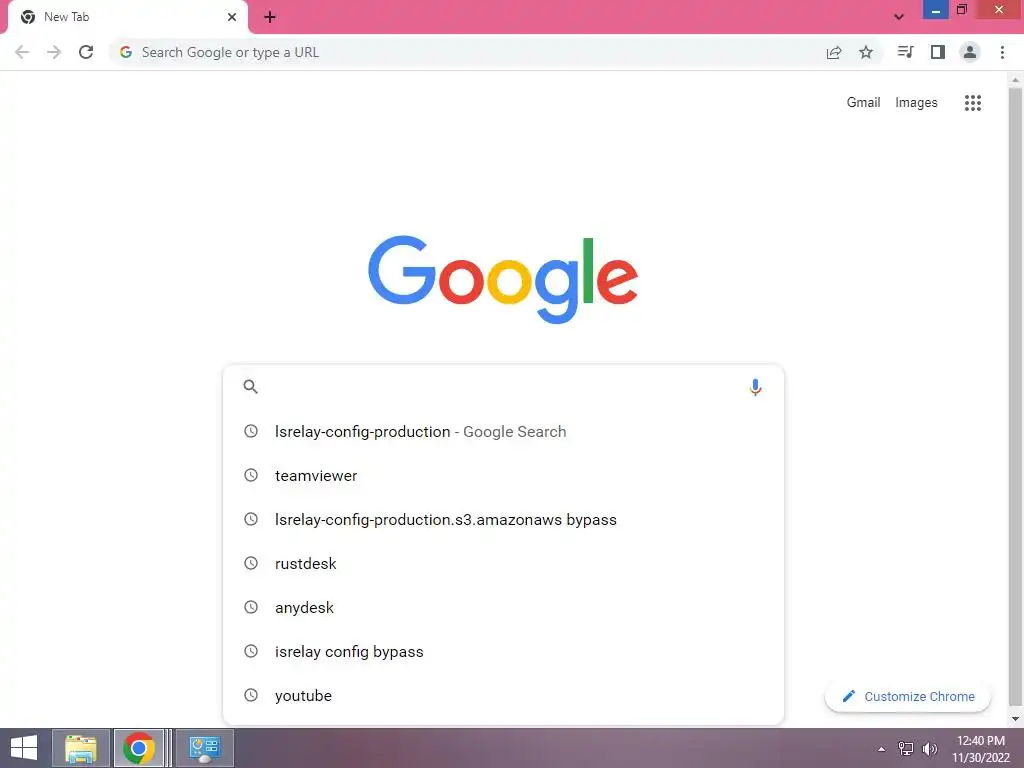This screenshot has height=768, width=1024.
Task: Close the New Tab tab
Action: pyautogui.click(x=232, y=17)
